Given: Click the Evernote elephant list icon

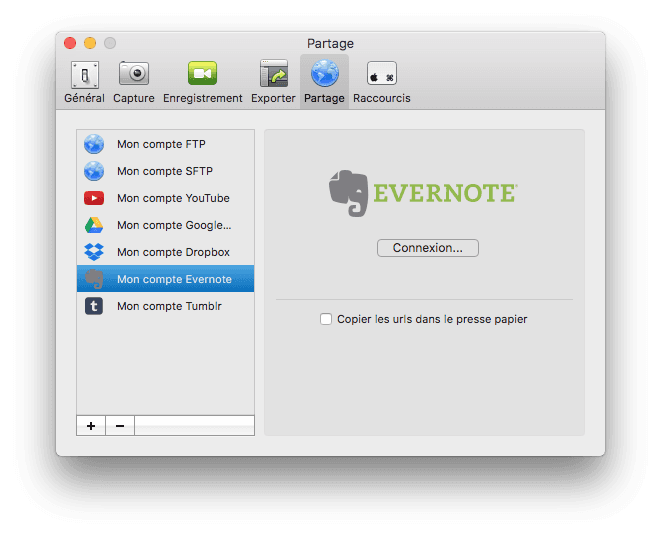Looking at the screenshot, I should pos(94,279).
